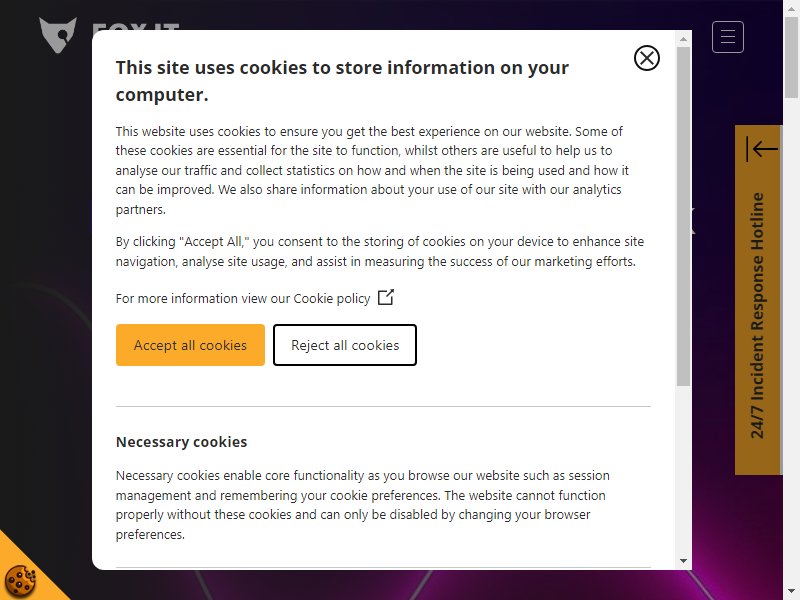The image size is (800, 600).
Task: Click the page scrollbar track below its thumb
Action: pyautogui.click(x=791, y=347)
